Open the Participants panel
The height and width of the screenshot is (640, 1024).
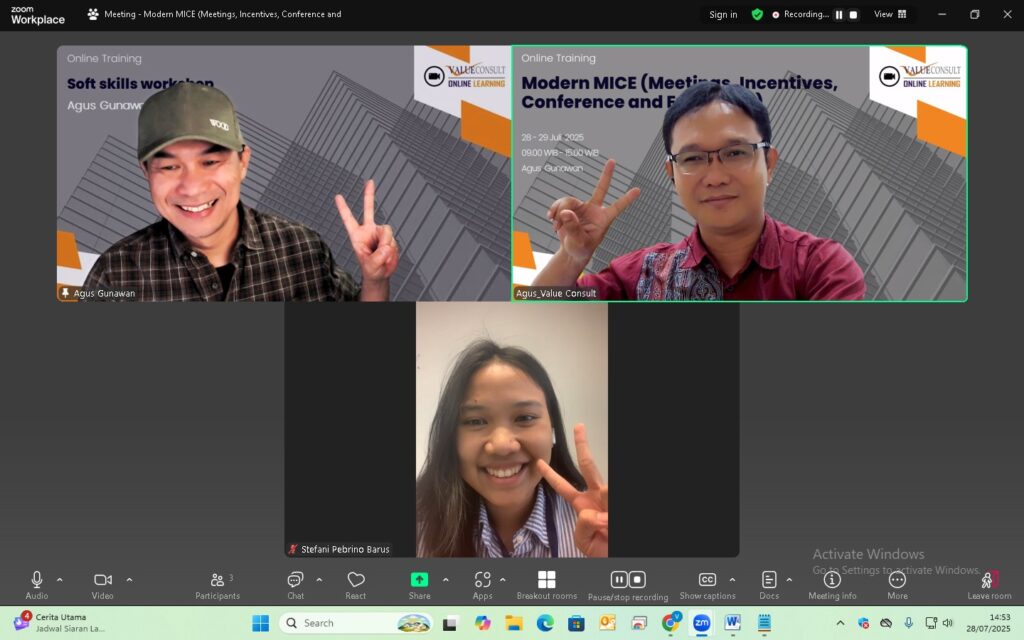[218, 580]
